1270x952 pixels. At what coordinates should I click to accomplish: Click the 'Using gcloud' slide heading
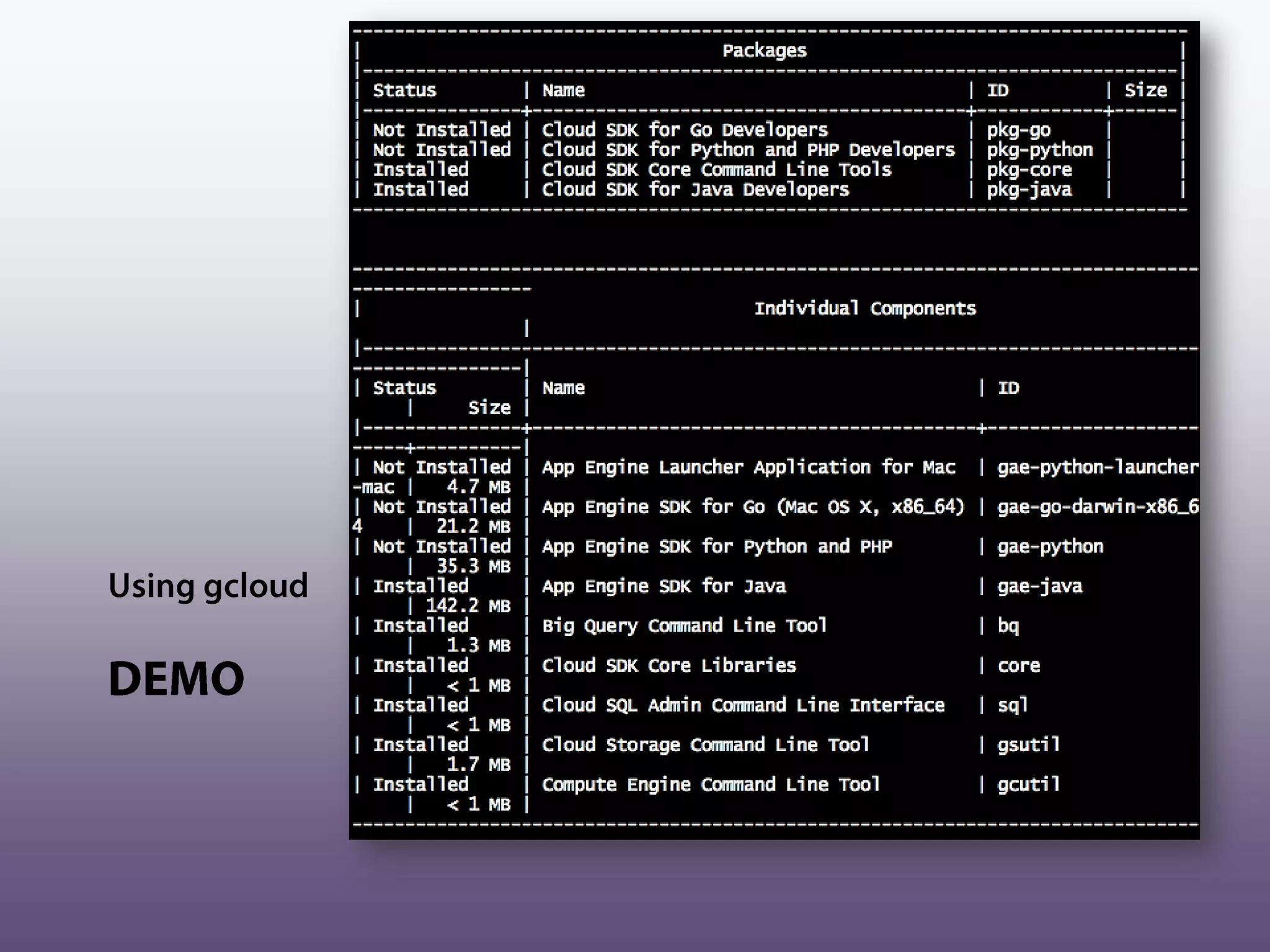point(208,586)
